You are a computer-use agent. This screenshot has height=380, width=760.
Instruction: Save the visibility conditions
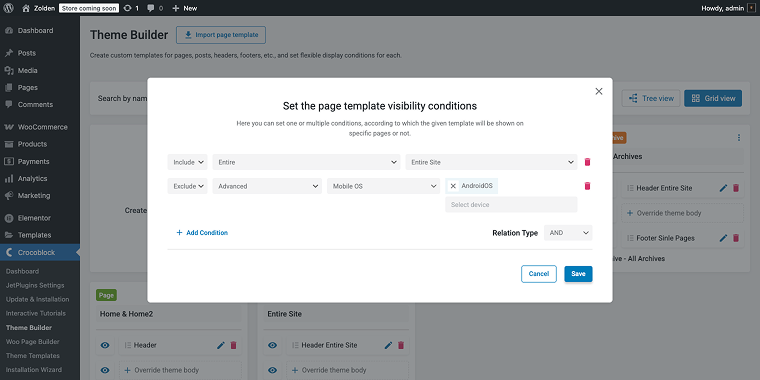pyautogui.click(x=578, y=274)
